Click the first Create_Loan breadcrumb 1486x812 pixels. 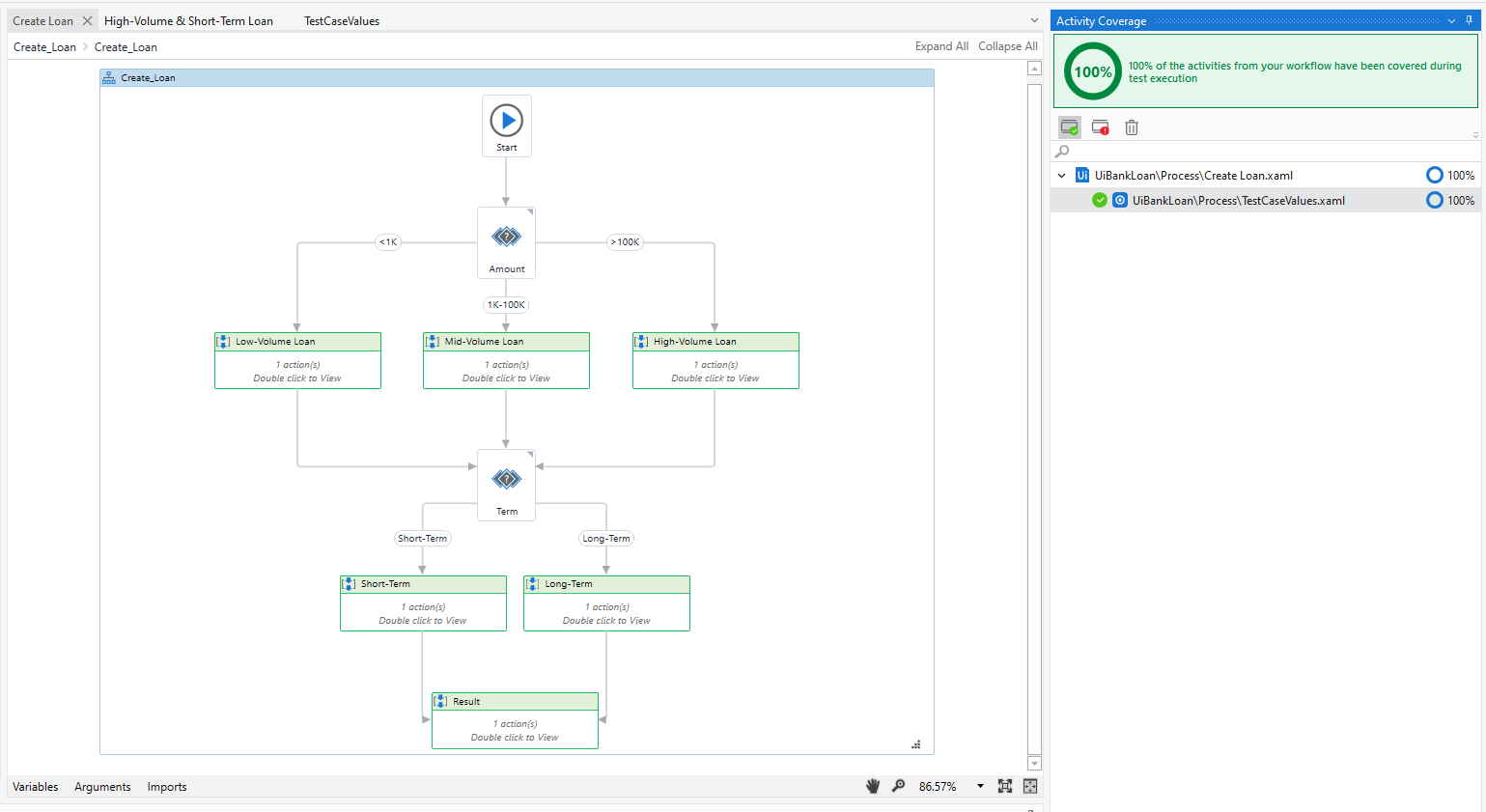(x=44, y=47)
